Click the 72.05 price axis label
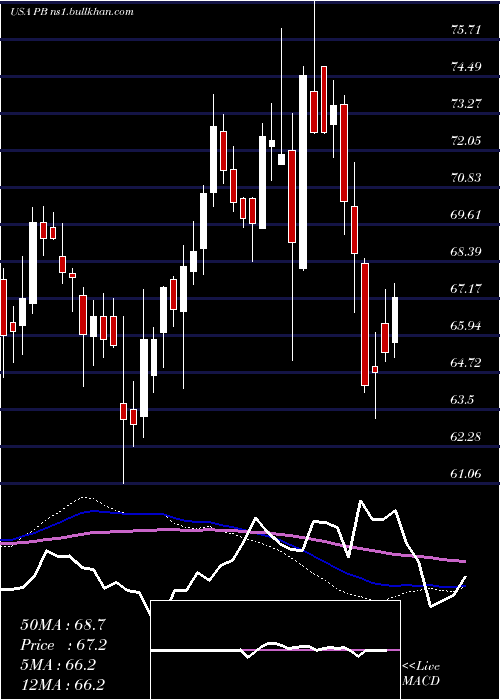Screen dimensions: 500x700 coord(467,141)
